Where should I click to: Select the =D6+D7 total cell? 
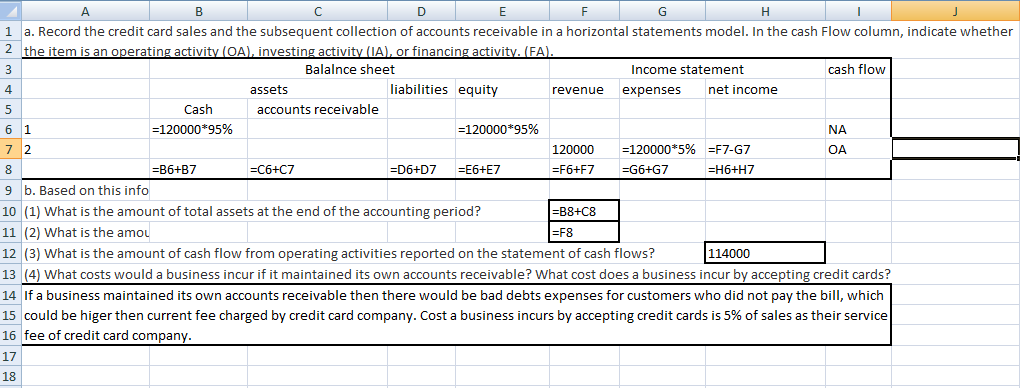point(421,170)
